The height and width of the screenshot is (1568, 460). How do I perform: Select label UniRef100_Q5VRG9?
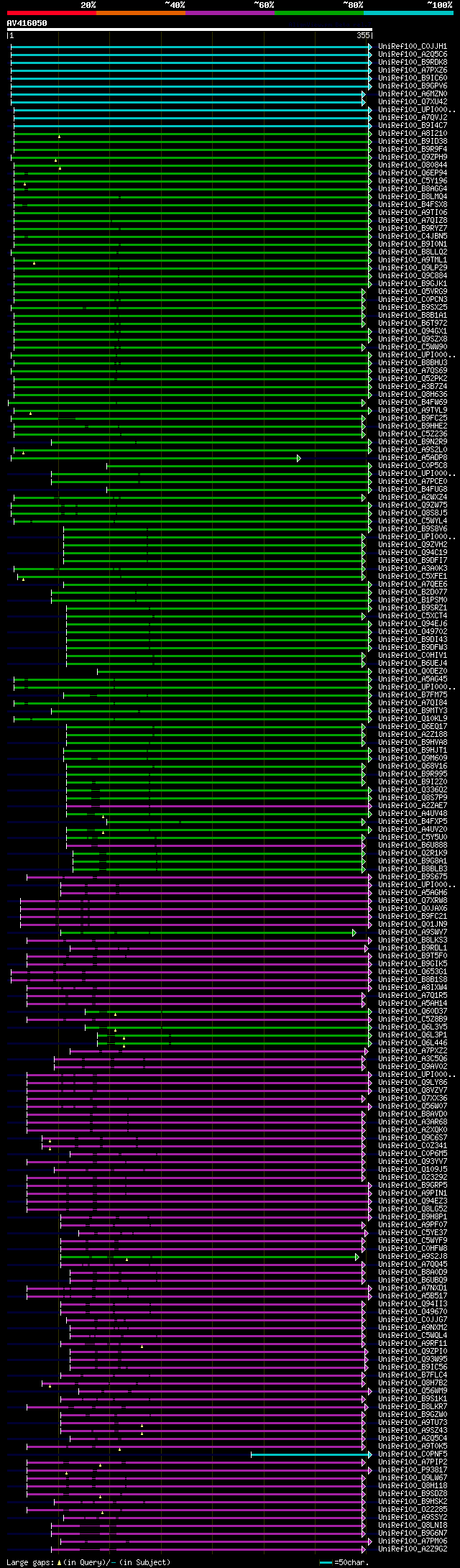pyautogui.click(x=413, y=291)
